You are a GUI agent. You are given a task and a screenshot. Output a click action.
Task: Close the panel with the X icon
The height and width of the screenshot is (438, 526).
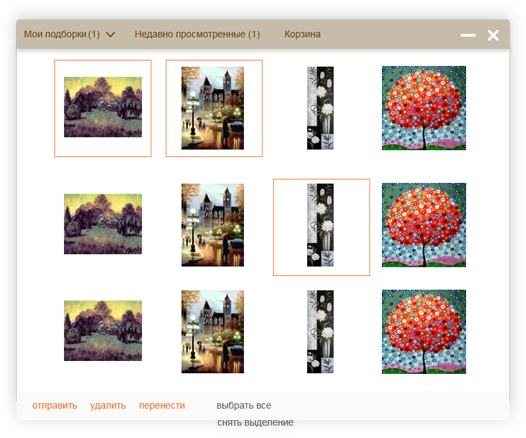pyautogui.click(x=493, y=35)
